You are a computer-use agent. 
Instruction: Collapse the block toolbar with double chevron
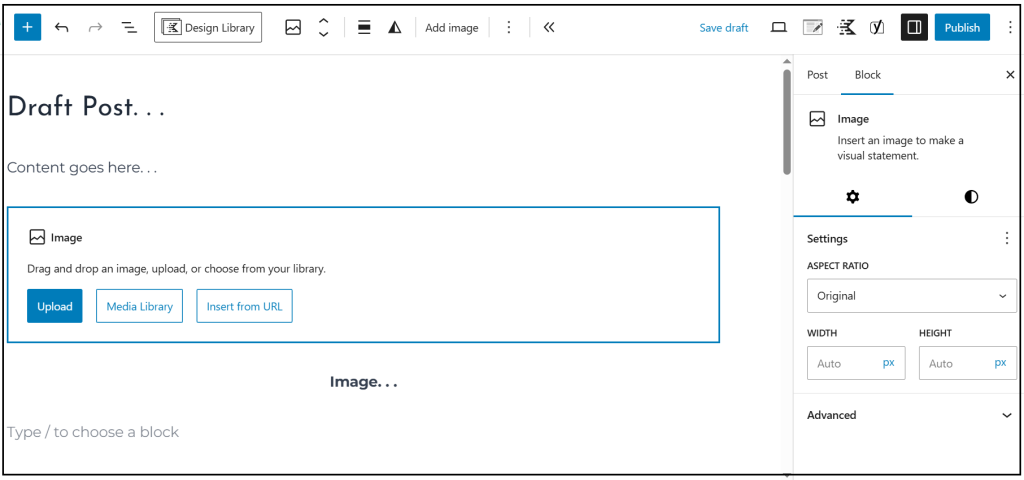point(549,28)
